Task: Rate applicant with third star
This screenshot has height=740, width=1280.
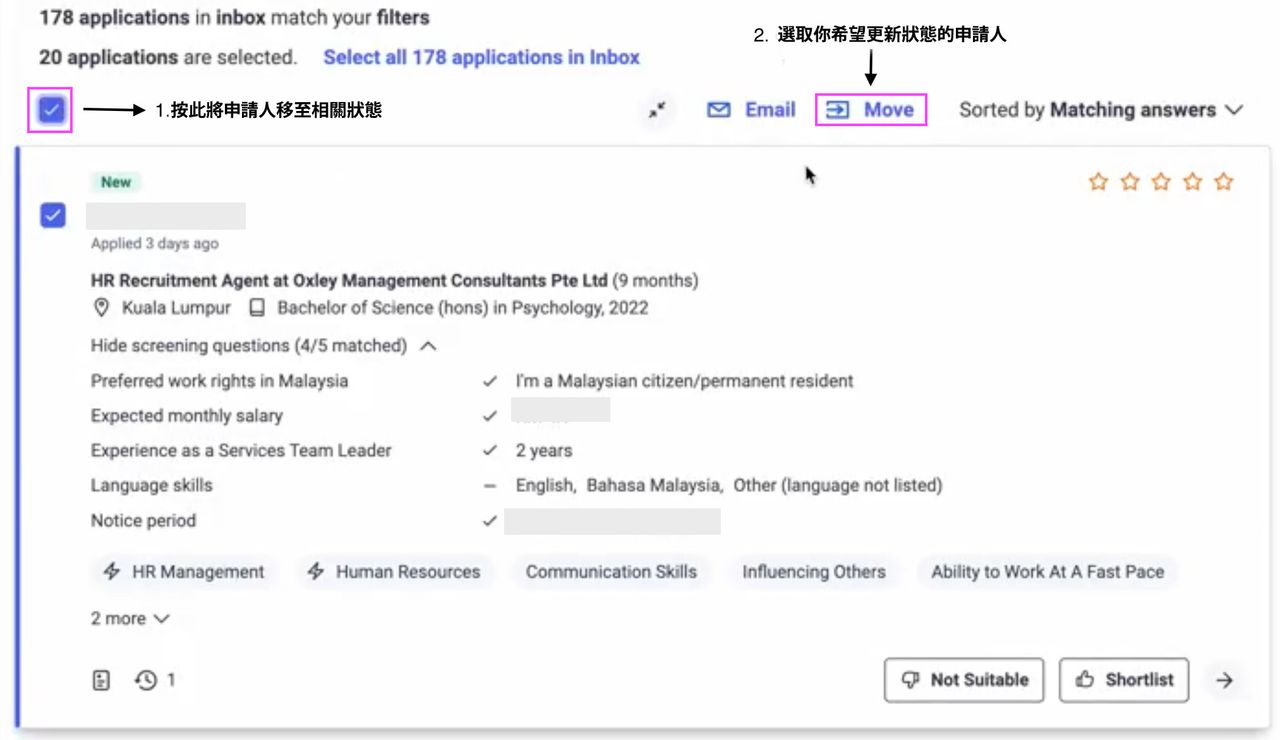Action: (x=1161, y=182)
